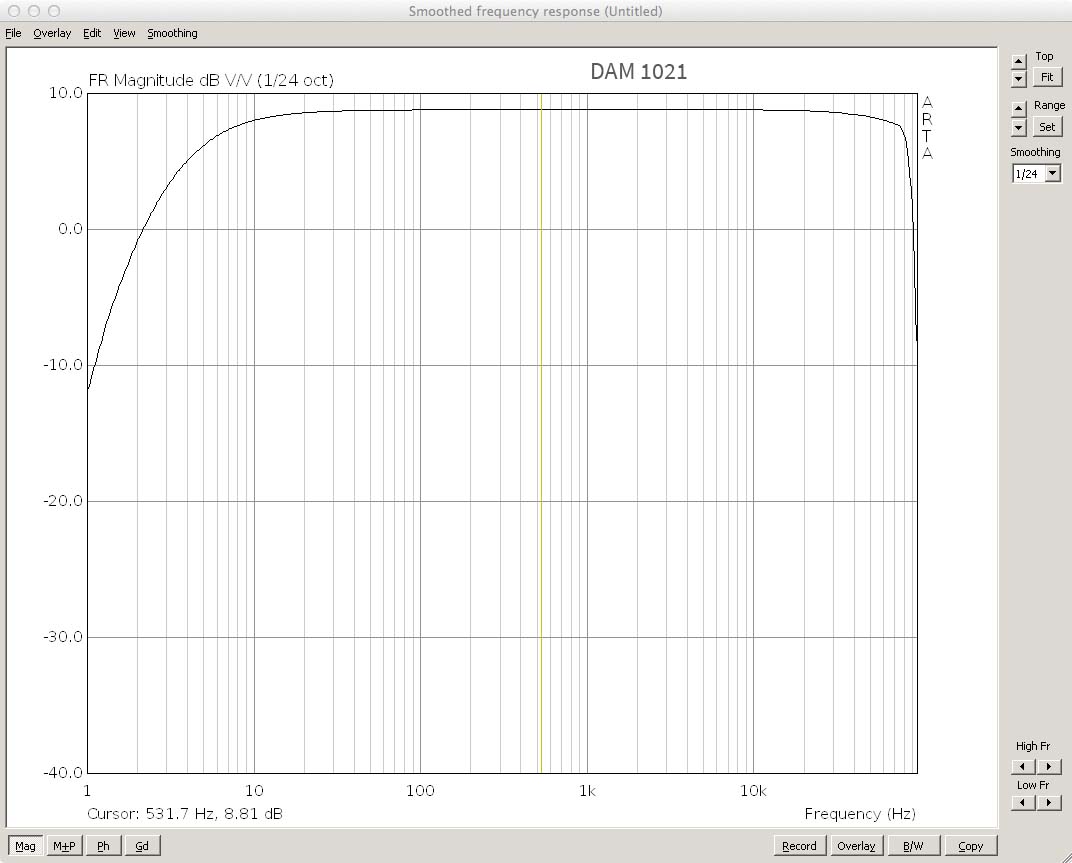The image size is (1072, 863).
Task: Click the yellow cursor line on graph
Action: (541, 433)
